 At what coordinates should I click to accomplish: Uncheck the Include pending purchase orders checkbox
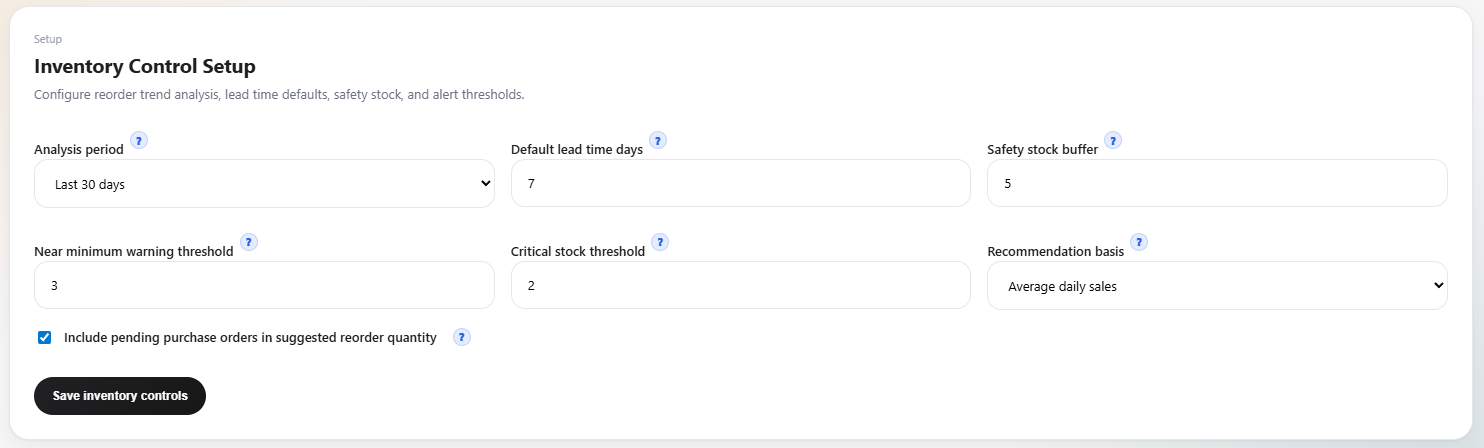pos(44,338)
